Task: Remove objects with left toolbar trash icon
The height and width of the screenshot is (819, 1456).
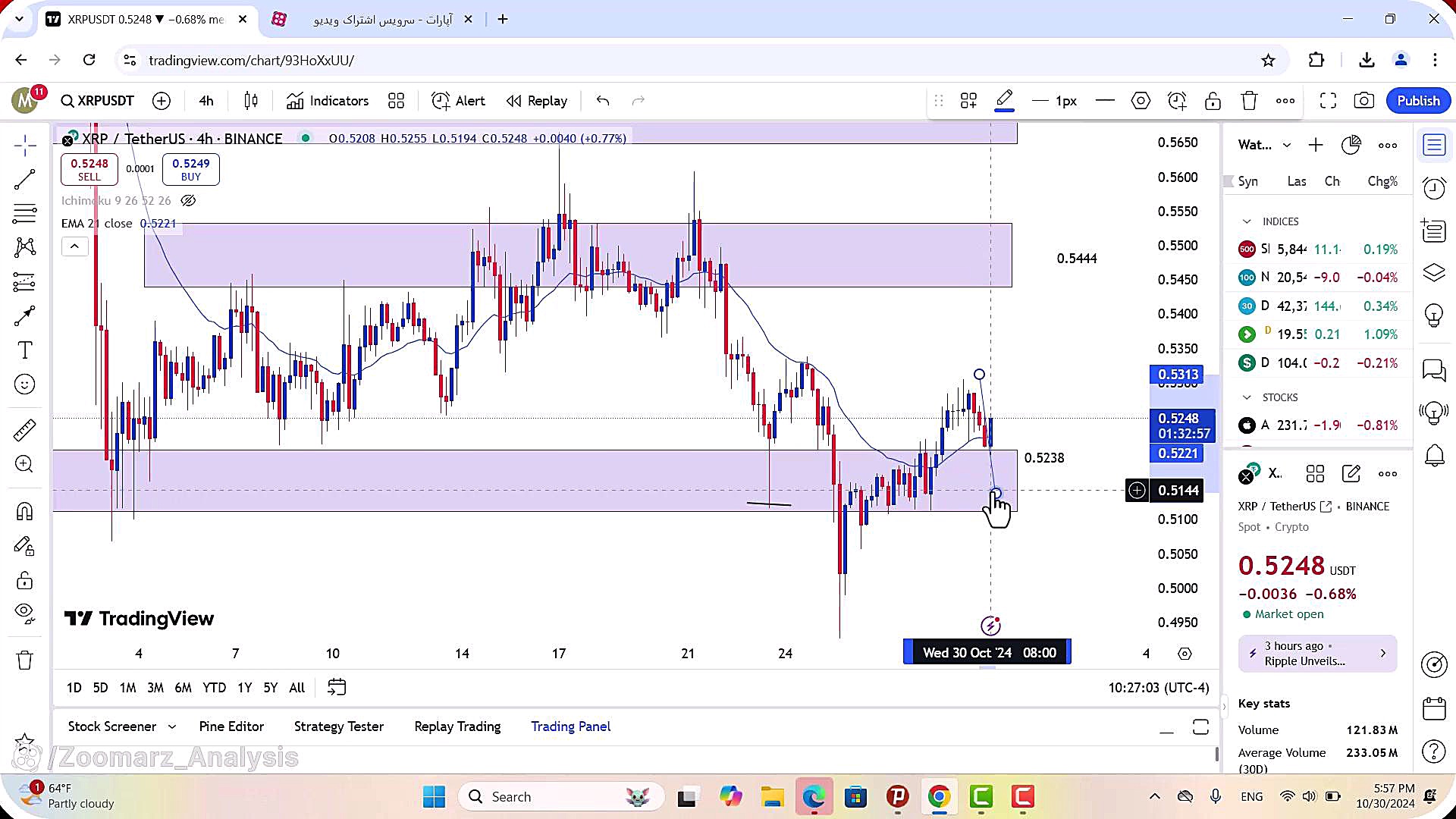Action: [x=25, y=661]
